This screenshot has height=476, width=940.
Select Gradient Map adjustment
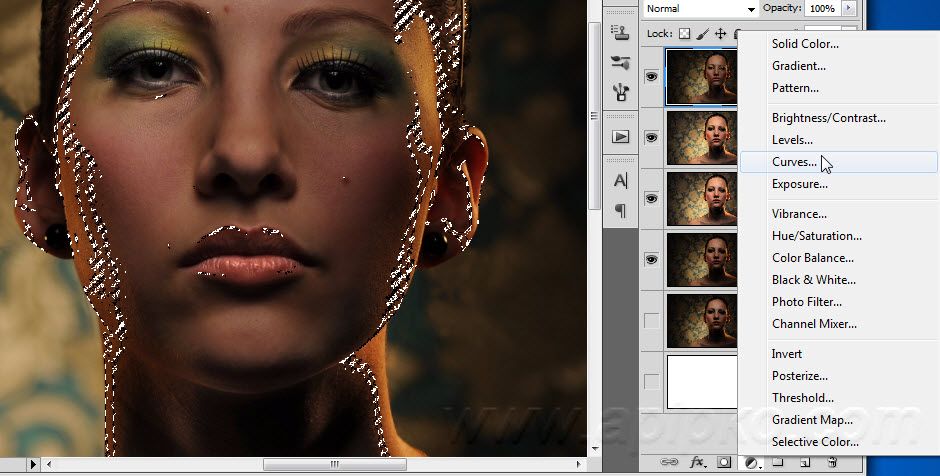[812, 420]
